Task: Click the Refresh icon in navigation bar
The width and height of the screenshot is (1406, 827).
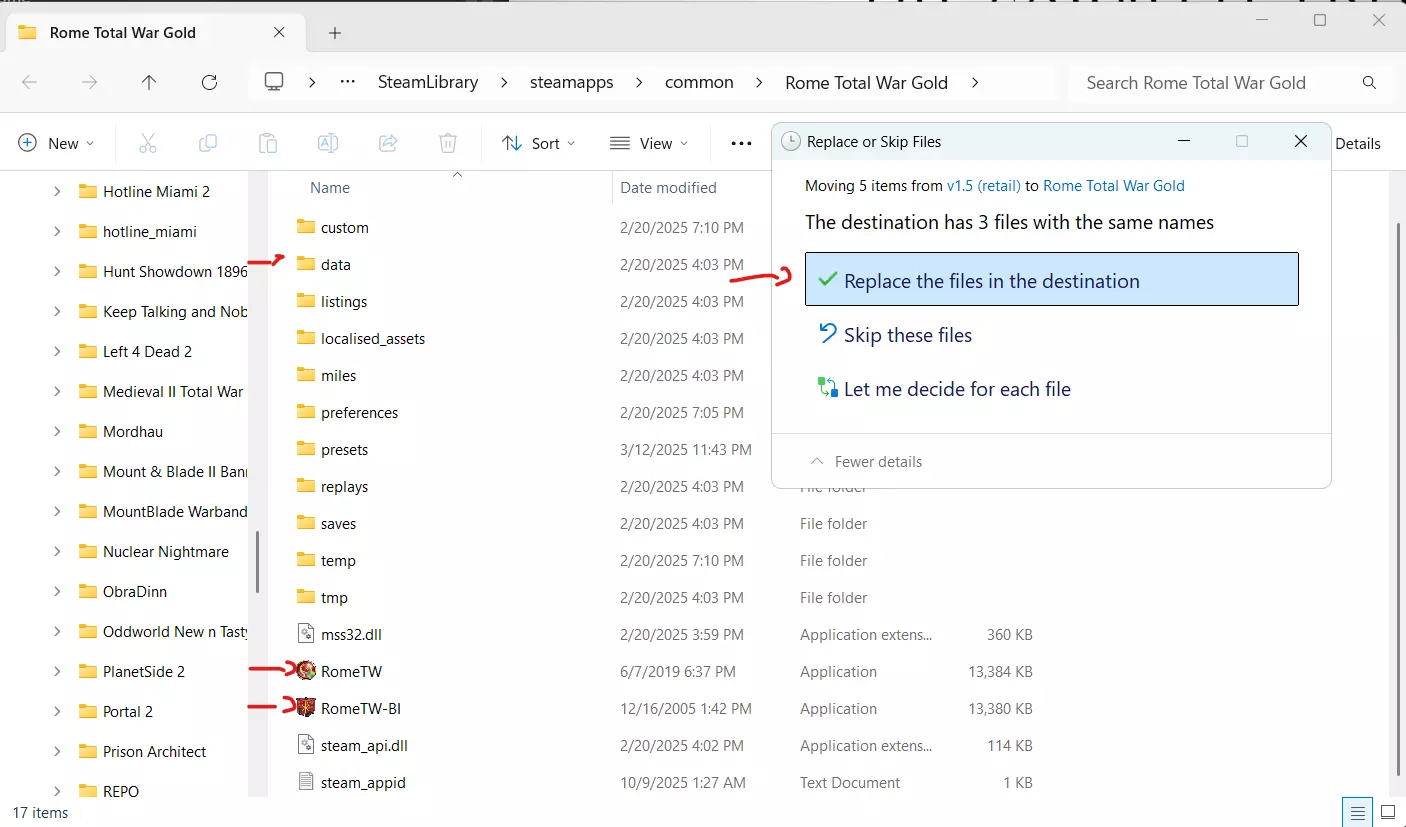Action: pyautogui.click(x=209, y=83)
